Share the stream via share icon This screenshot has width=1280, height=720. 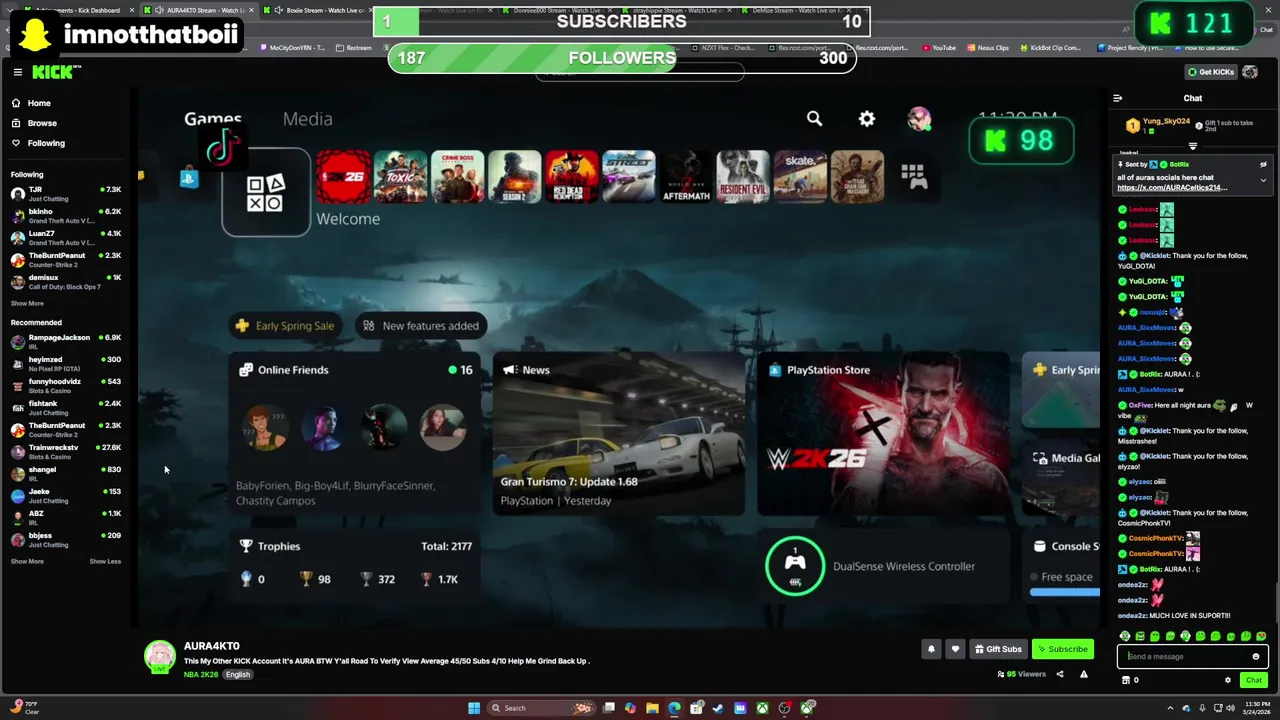click(x=1060, y=674)
